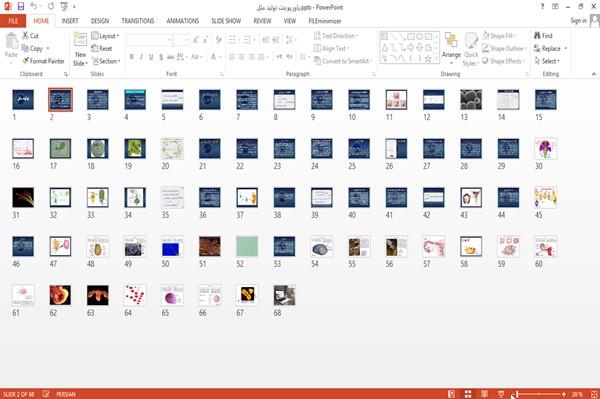Click the PERSIAN language indicator
Screen dimensions: 600x399
[x=66, y=394]
